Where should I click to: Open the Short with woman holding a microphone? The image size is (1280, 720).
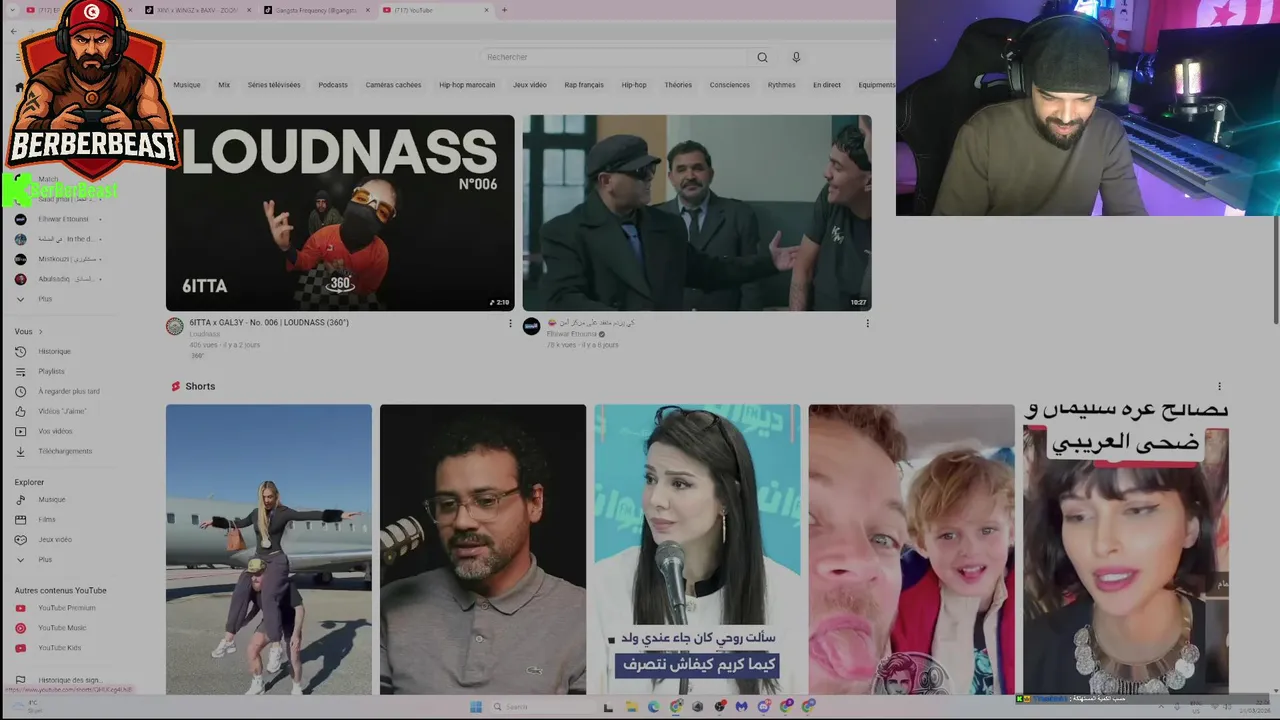(698, 549)
